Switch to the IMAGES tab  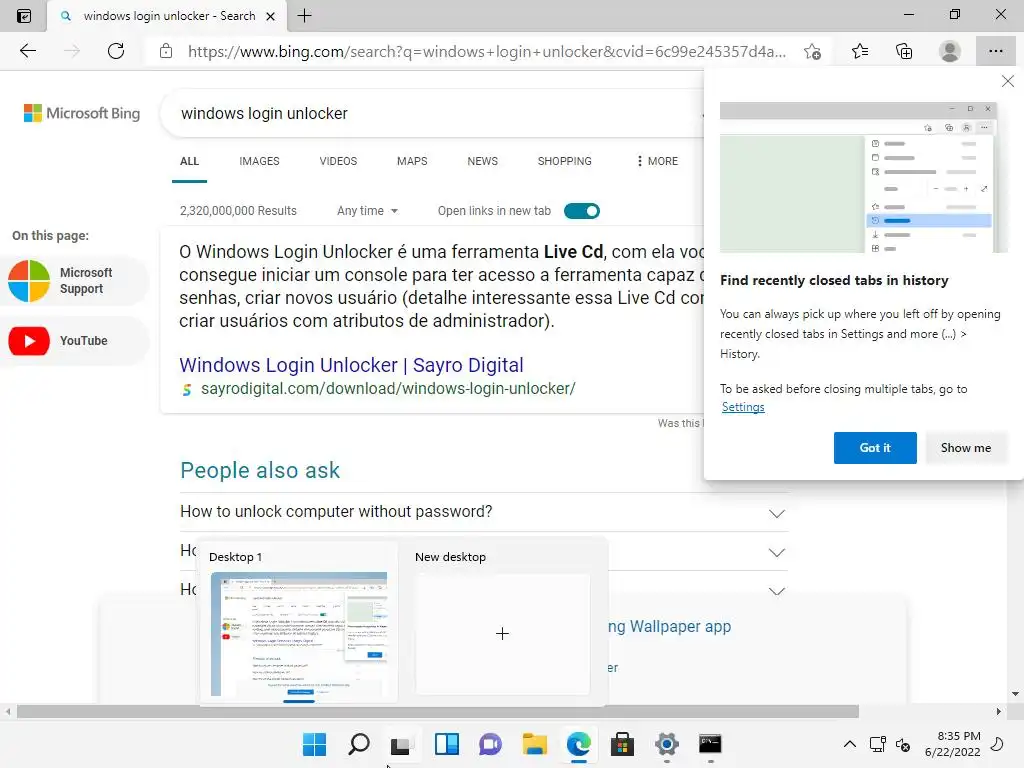point(259,161)
